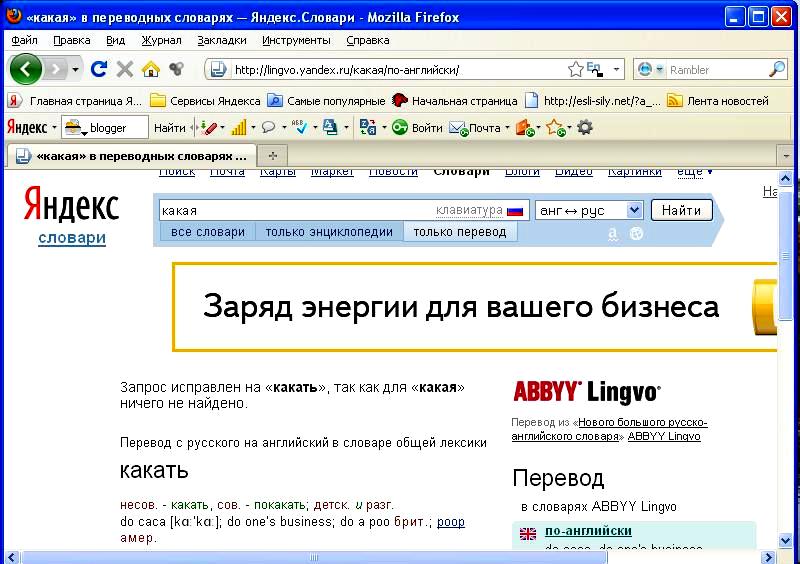Click the translation dictionary icon on Yandex toolbar
The image size is (800, 564).
367,127
